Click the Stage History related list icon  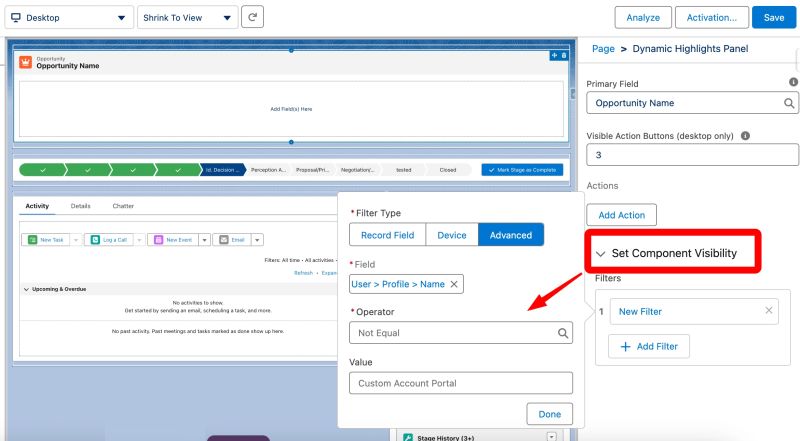click(408, 437)
